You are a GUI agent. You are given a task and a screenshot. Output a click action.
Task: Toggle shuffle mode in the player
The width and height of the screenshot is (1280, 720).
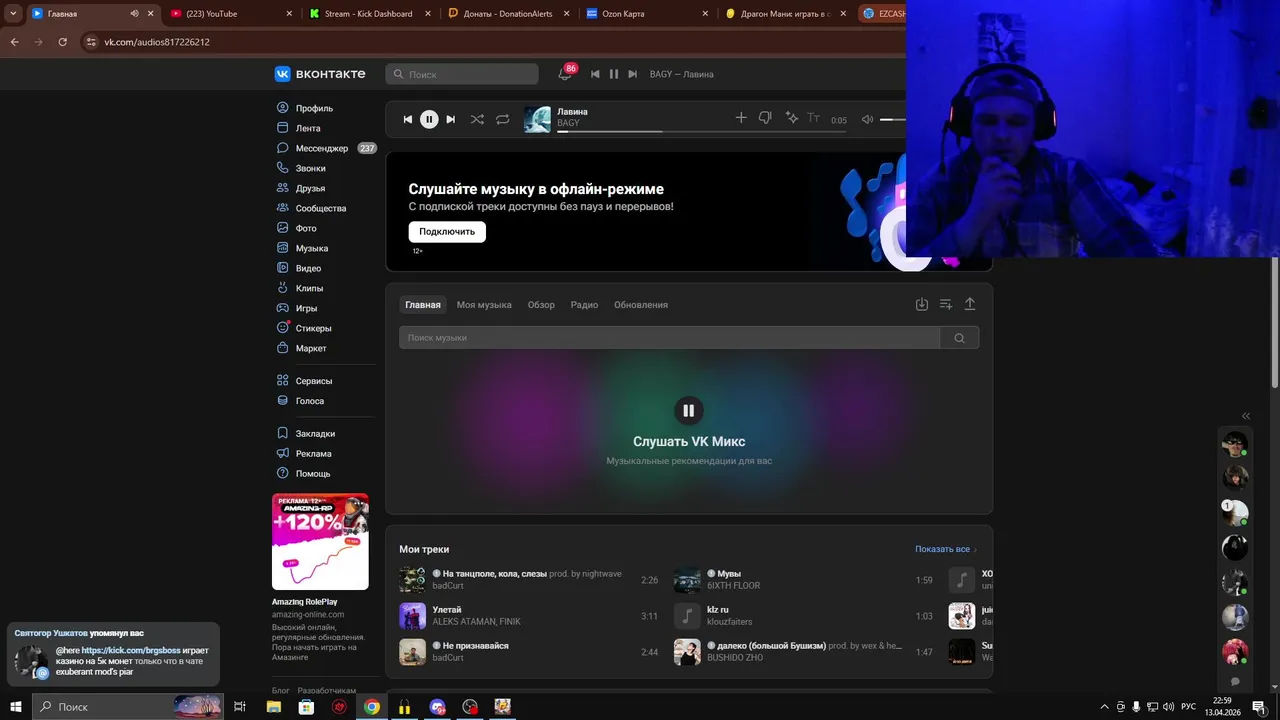(x=477, y=119)
